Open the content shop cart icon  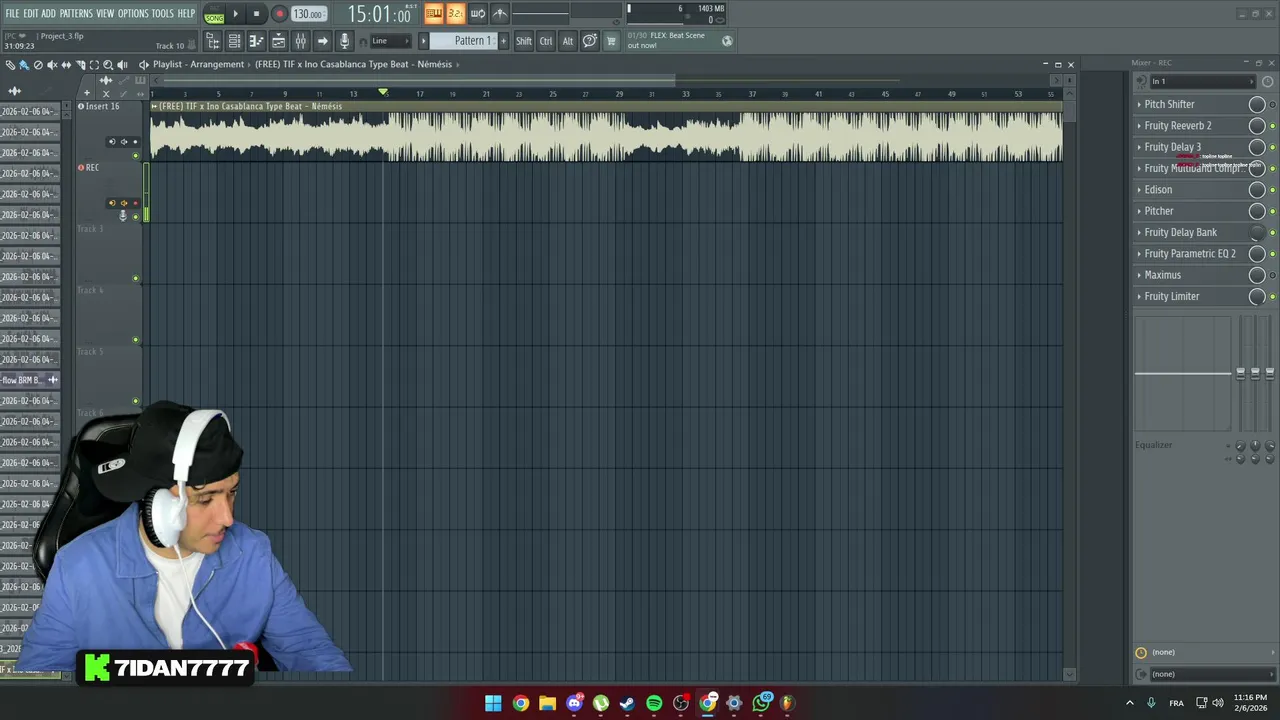pyautogui.click(x=611, y=41)
